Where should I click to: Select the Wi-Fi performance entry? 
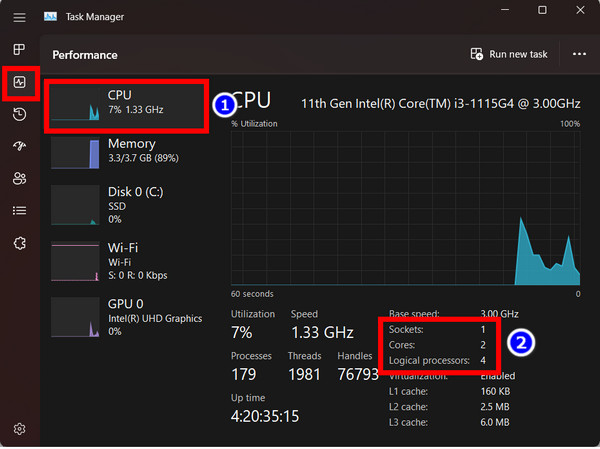[127, 261]
